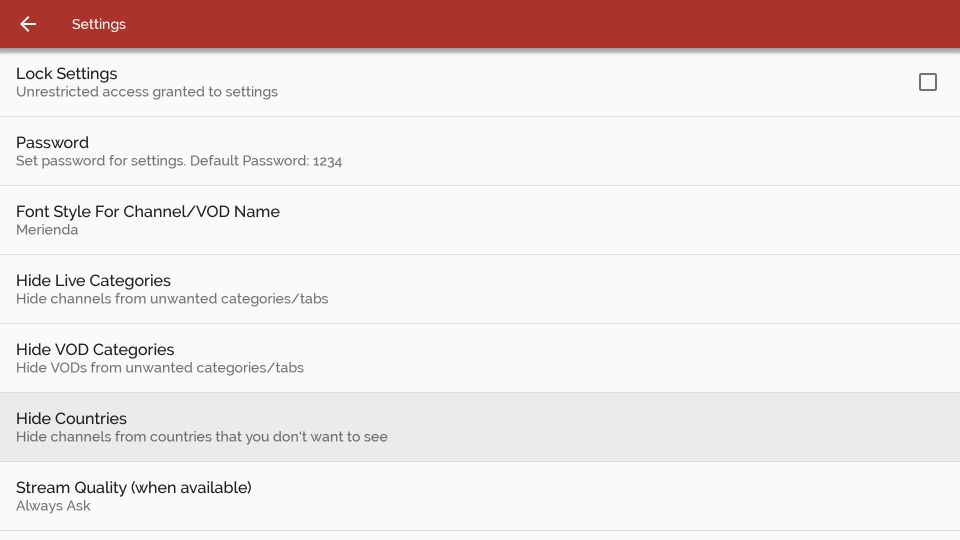Click the Settings title text
The width and height of the screenshot is (960, 540).
click(x=99, y=24)
